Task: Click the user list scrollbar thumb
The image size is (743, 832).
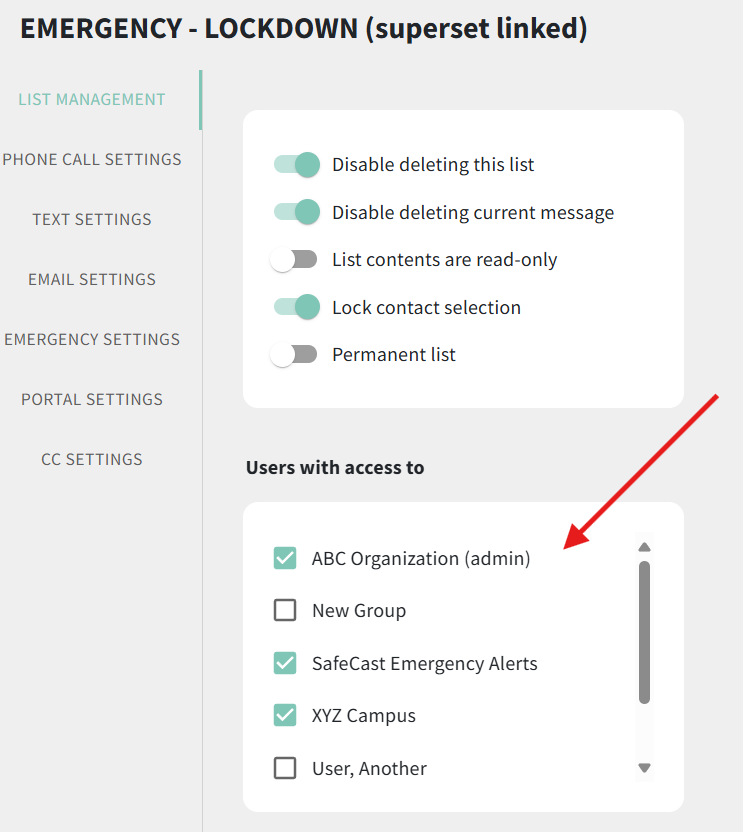Action: pos(644,632)
